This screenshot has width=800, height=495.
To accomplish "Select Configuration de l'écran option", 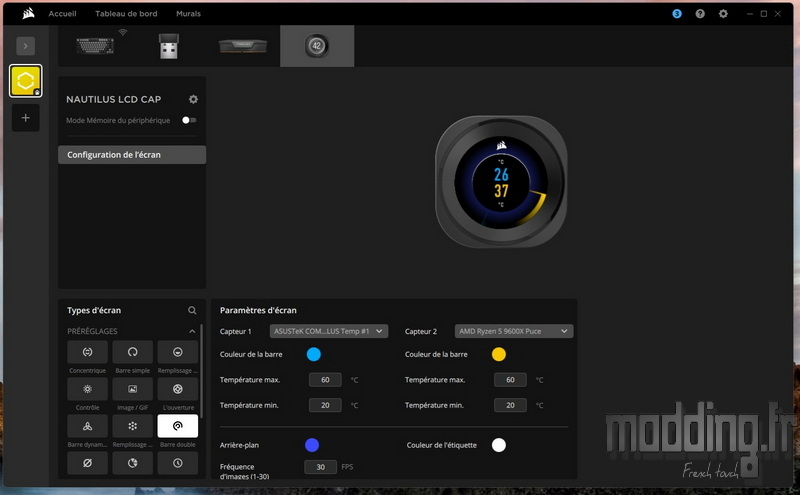I will point(132,155).
